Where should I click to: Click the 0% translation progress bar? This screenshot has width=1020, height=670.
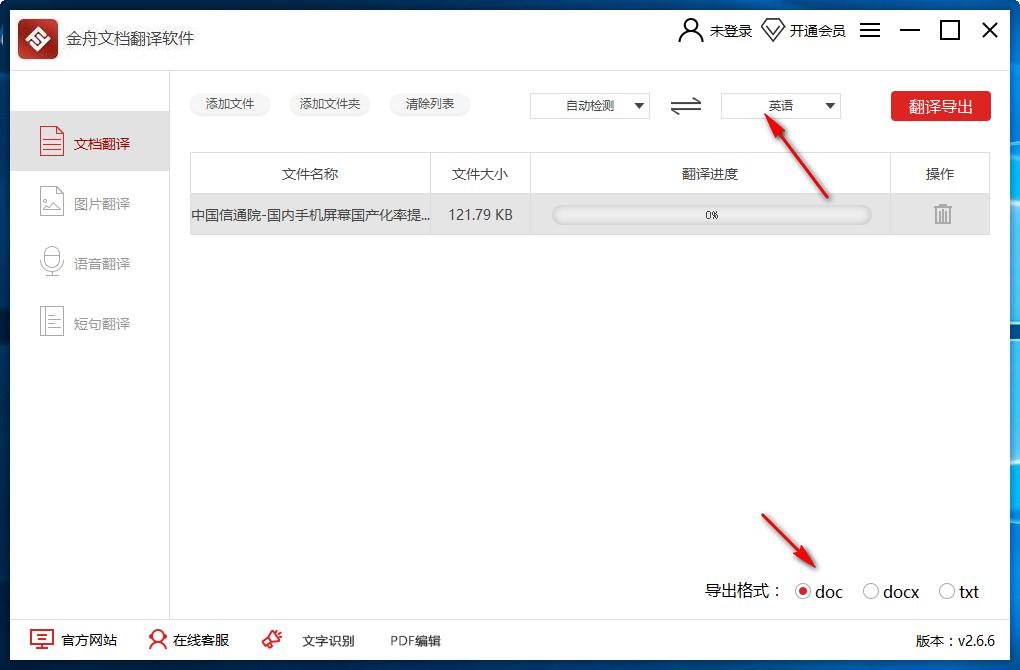point(711,215)
